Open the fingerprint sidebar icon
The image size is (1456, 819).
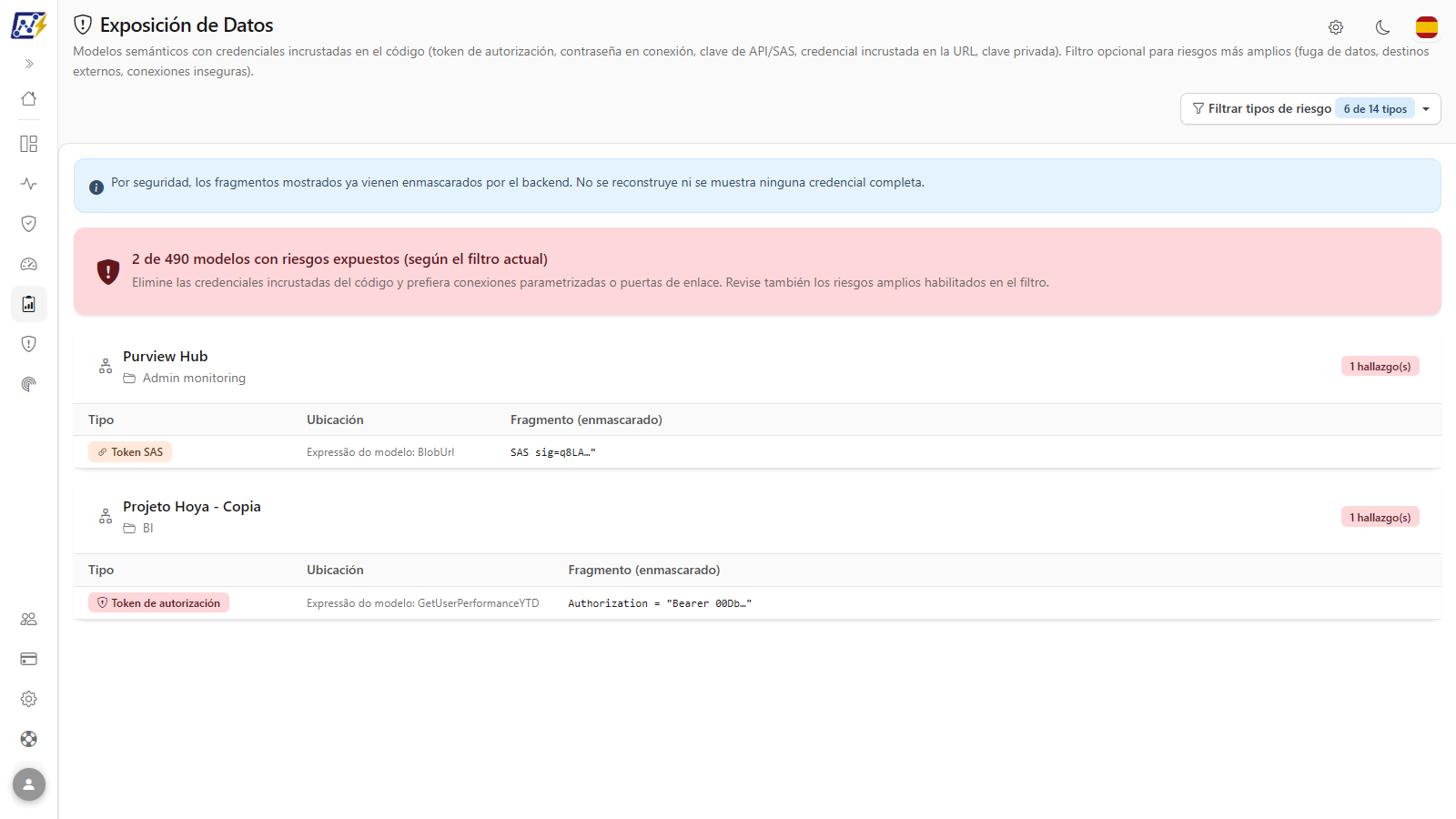29,384
